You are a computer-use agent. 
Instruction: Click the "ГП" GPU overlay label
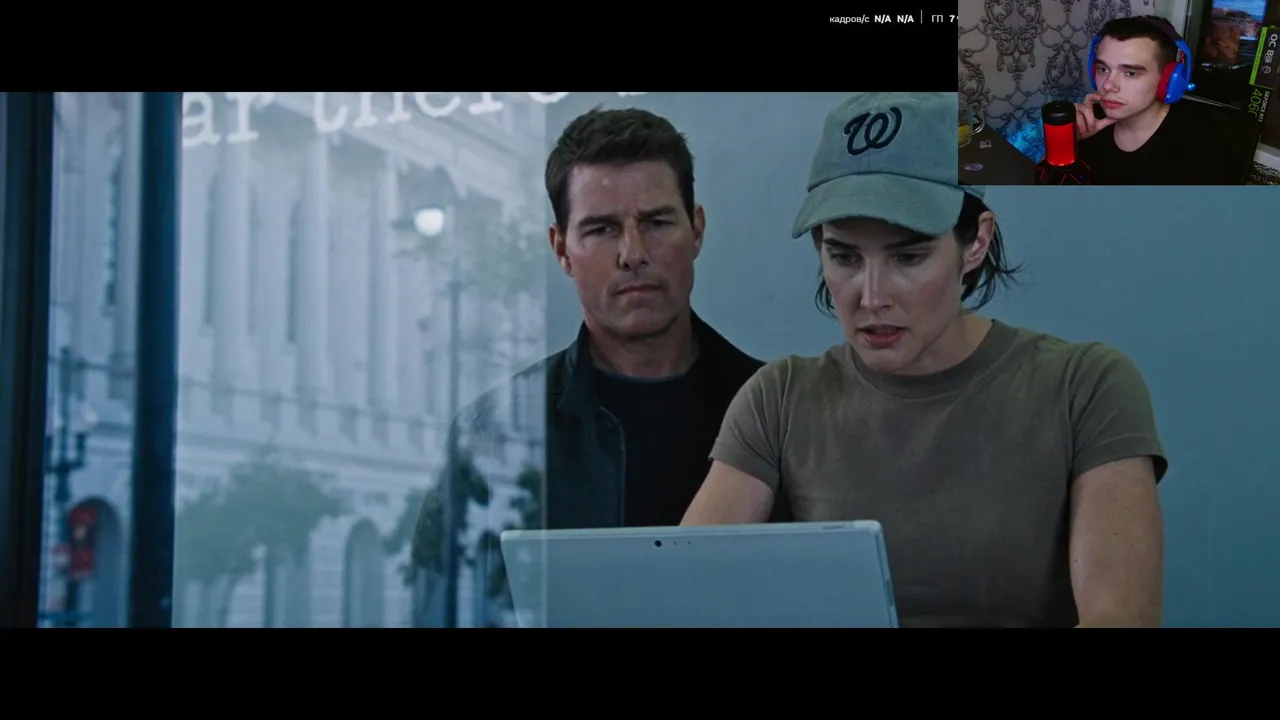pos(937,19)
